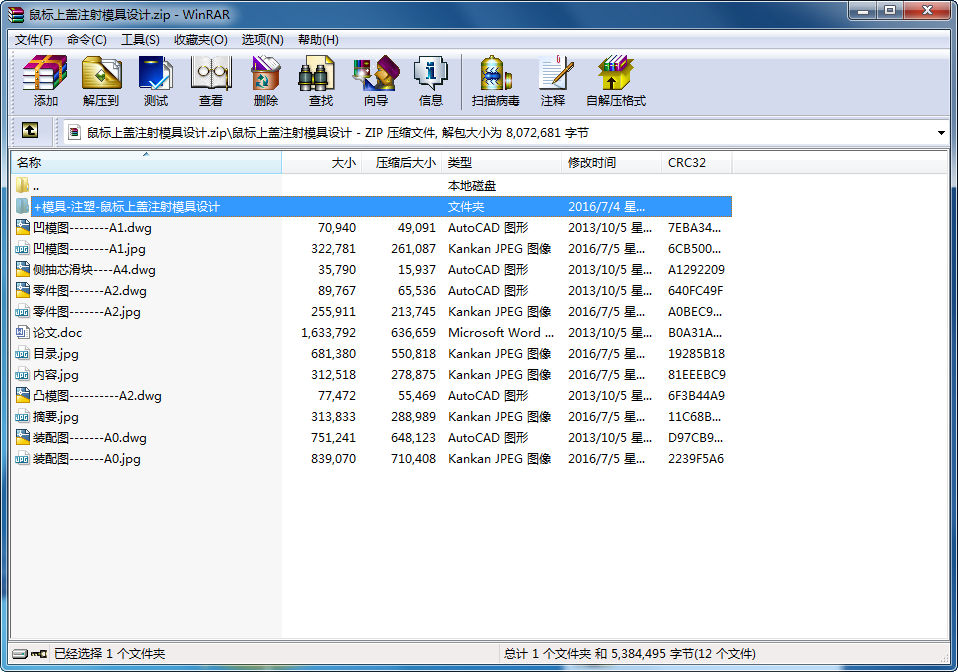Click the 查看 (View) toolbar icon
Image resolution: width=958 pixels, height=672 pixels.
coord(211,73)
